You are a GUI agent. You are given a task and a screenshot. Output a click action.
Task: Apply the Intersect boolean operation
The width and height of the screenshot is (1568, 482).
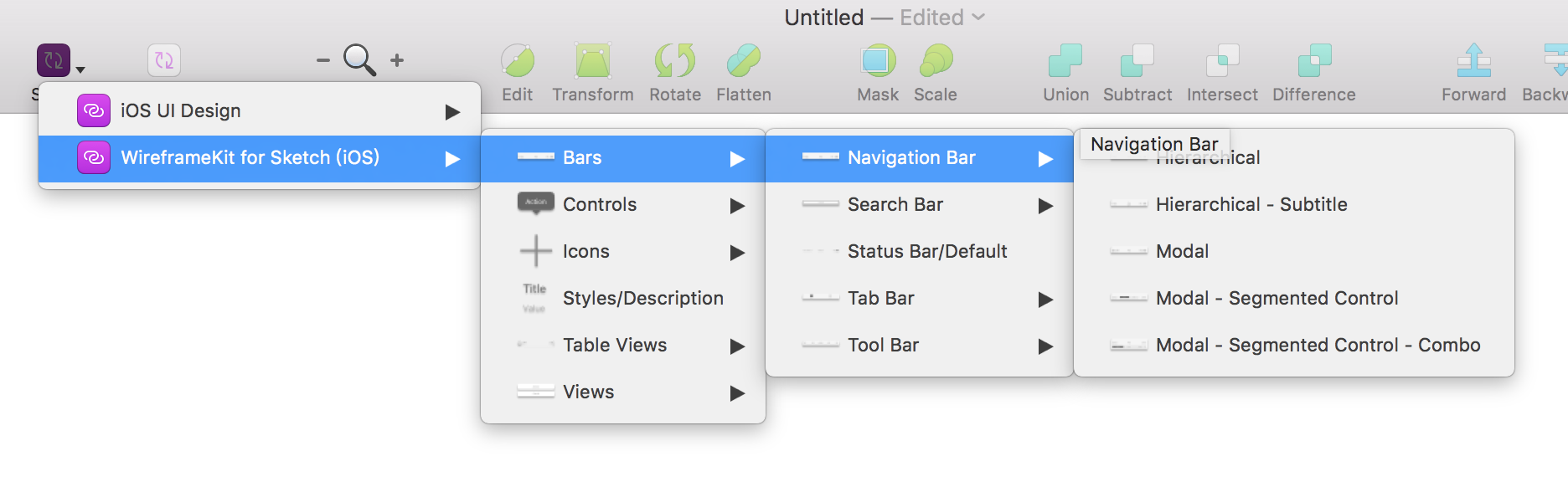pos(1222,60)
